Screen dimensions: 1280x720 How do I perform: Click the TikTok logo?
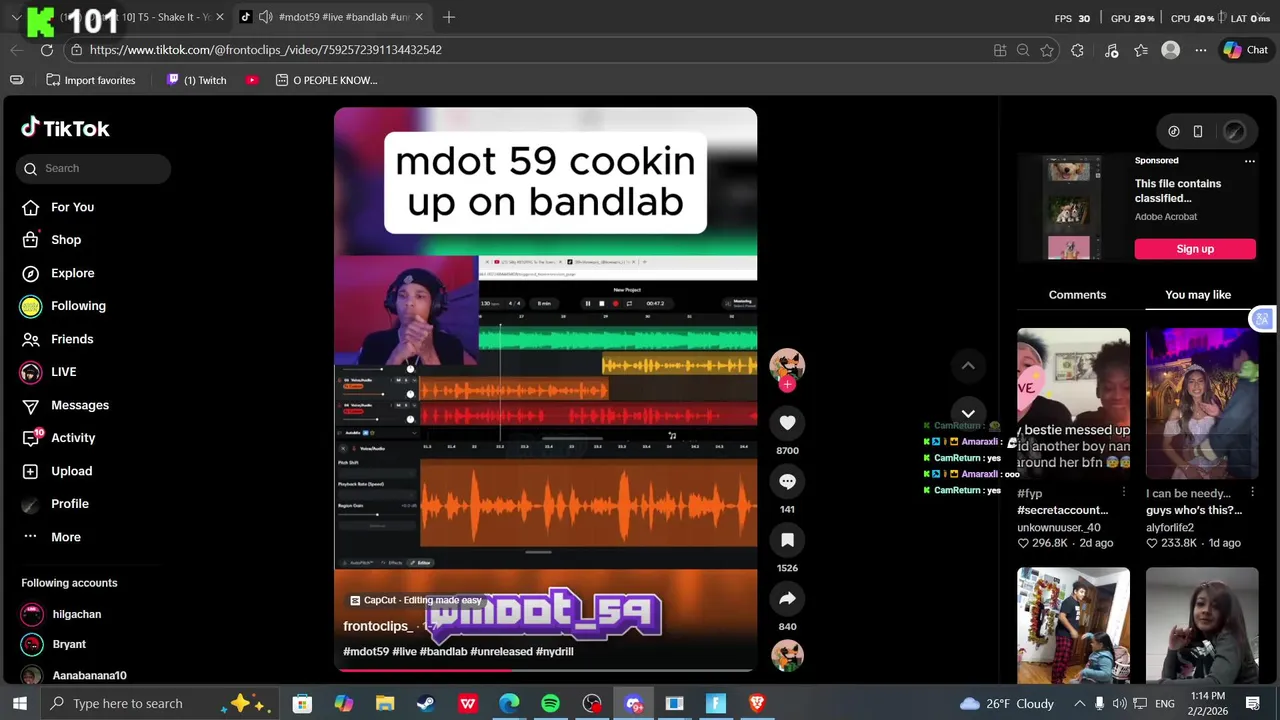tap(66, 128)
